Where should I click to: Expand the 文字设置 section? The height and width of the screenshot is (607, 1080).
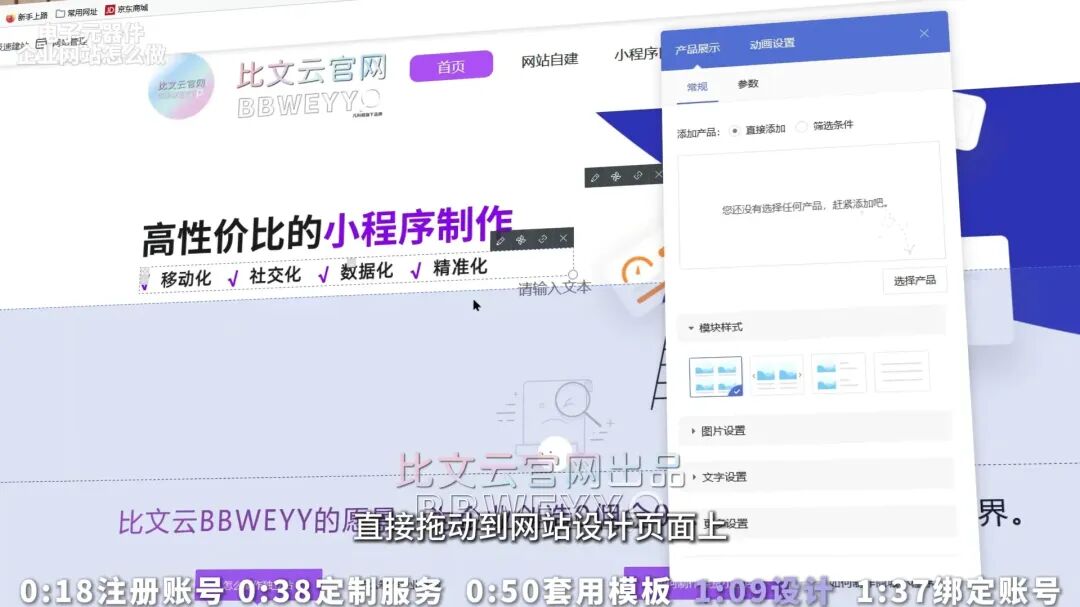click(x=724, y=477)
